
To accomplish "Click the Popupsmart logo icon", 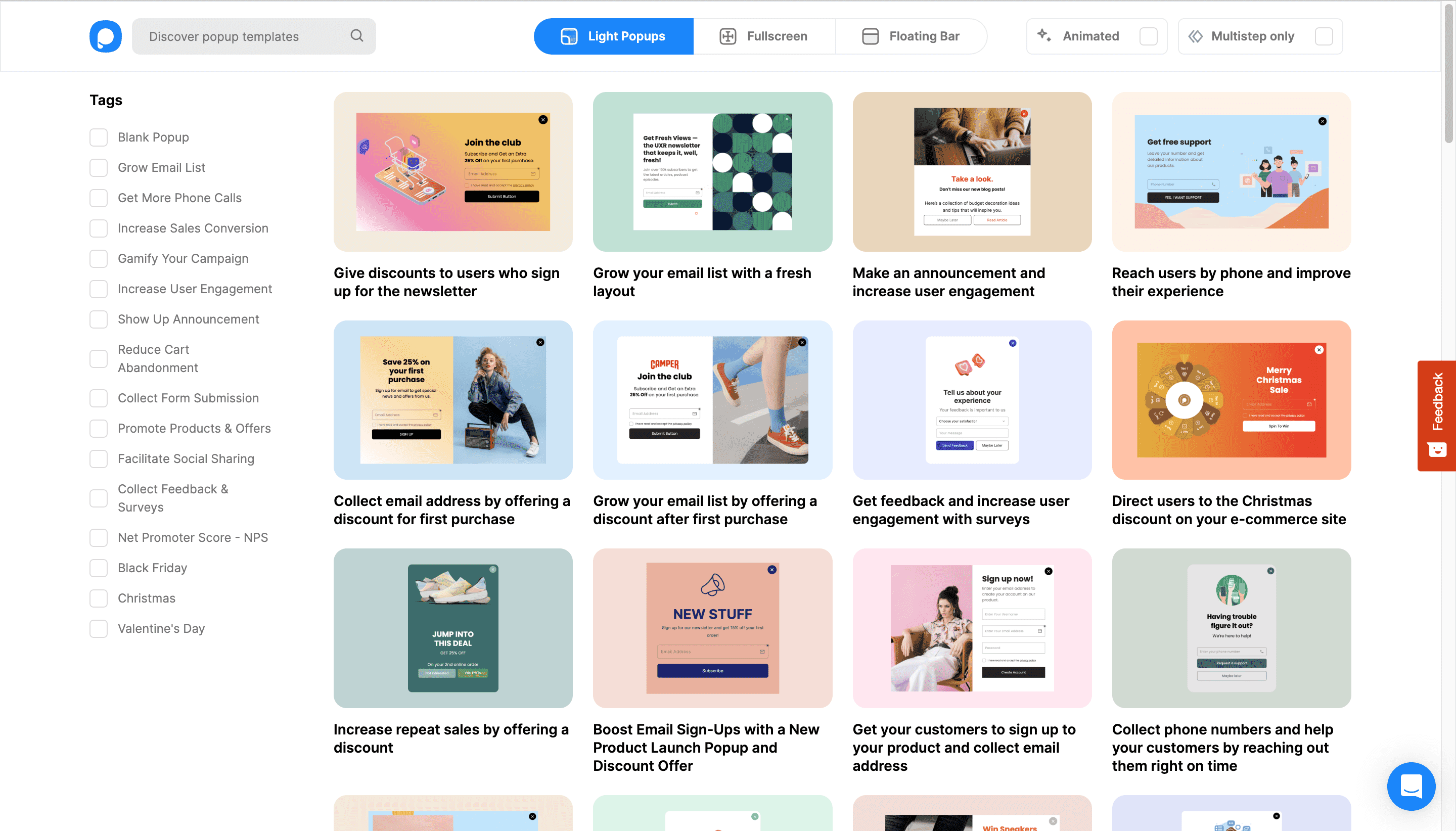I will 106,36.
